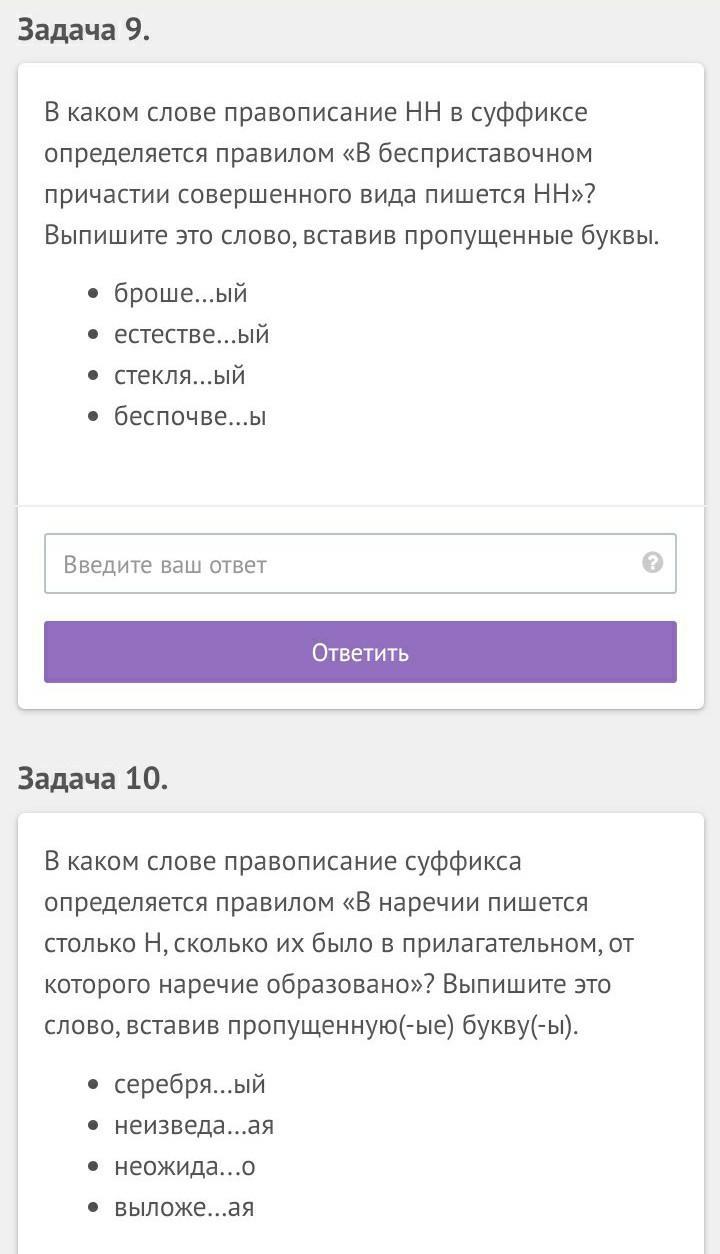Click the word 'естестве...ый'
720x1254 pixels.
click(191, 334)
